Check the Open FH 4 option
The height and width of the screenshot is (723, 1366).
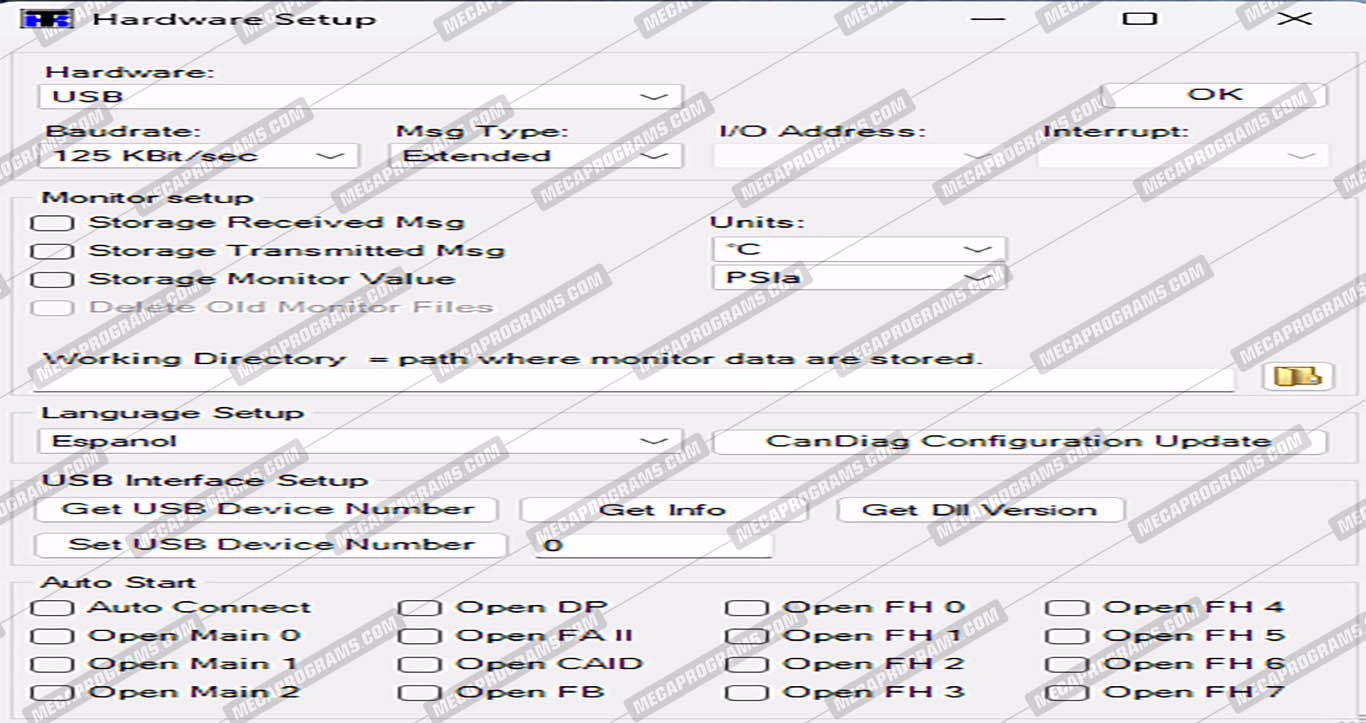point(1067,608)
